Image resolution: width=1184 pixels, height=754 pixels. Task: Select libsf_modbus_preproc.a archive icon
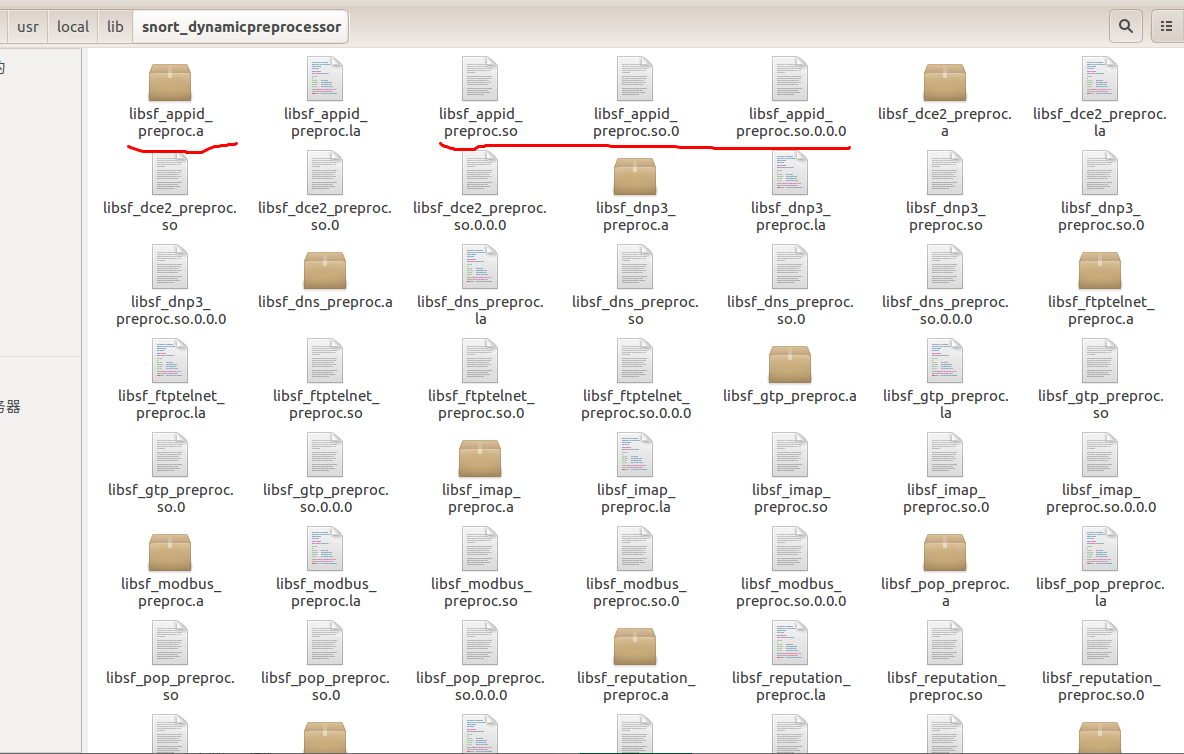pos(170,552)
